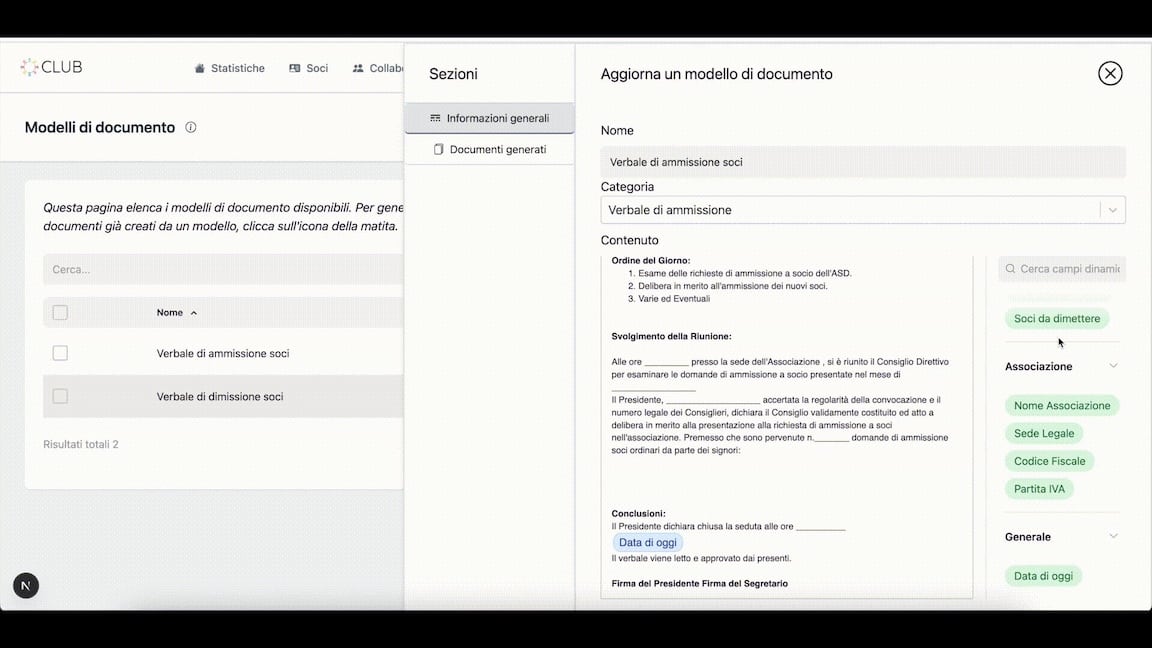Select the Informazioni generali section tab
The image size is (1152, 648).
489,118
